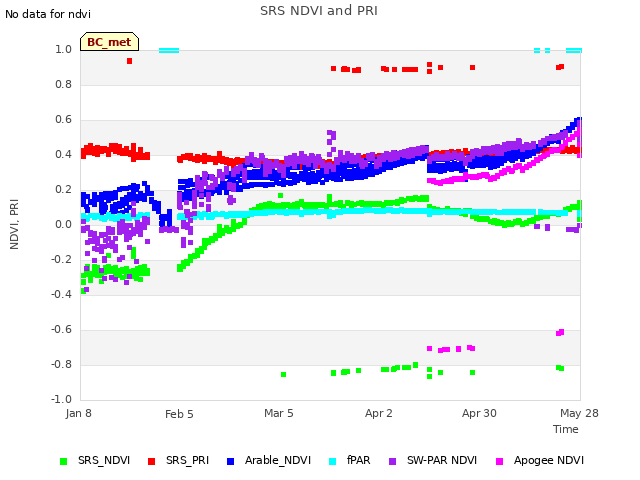Viewport: 640px width, 480px height.
Task: Click the chart title SRS NDVI and PRI
Action: [x=319, y=11]
